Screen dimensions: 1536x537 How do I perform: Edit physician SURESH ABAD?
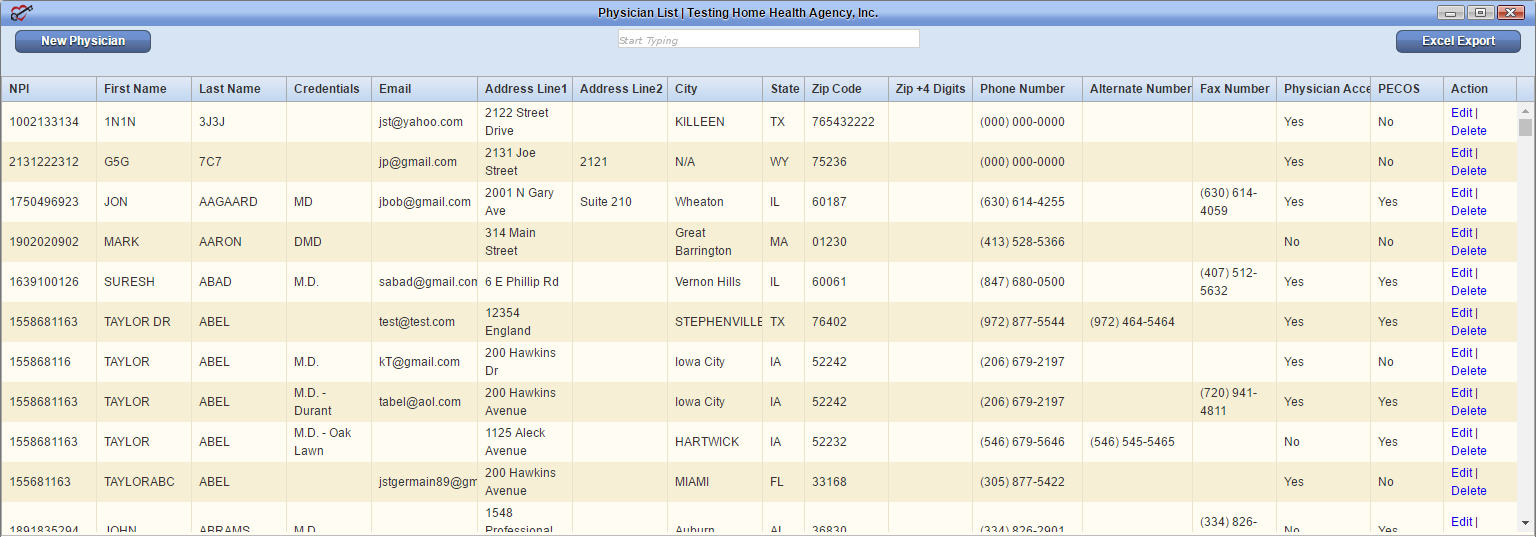(x=1461, y=273)
